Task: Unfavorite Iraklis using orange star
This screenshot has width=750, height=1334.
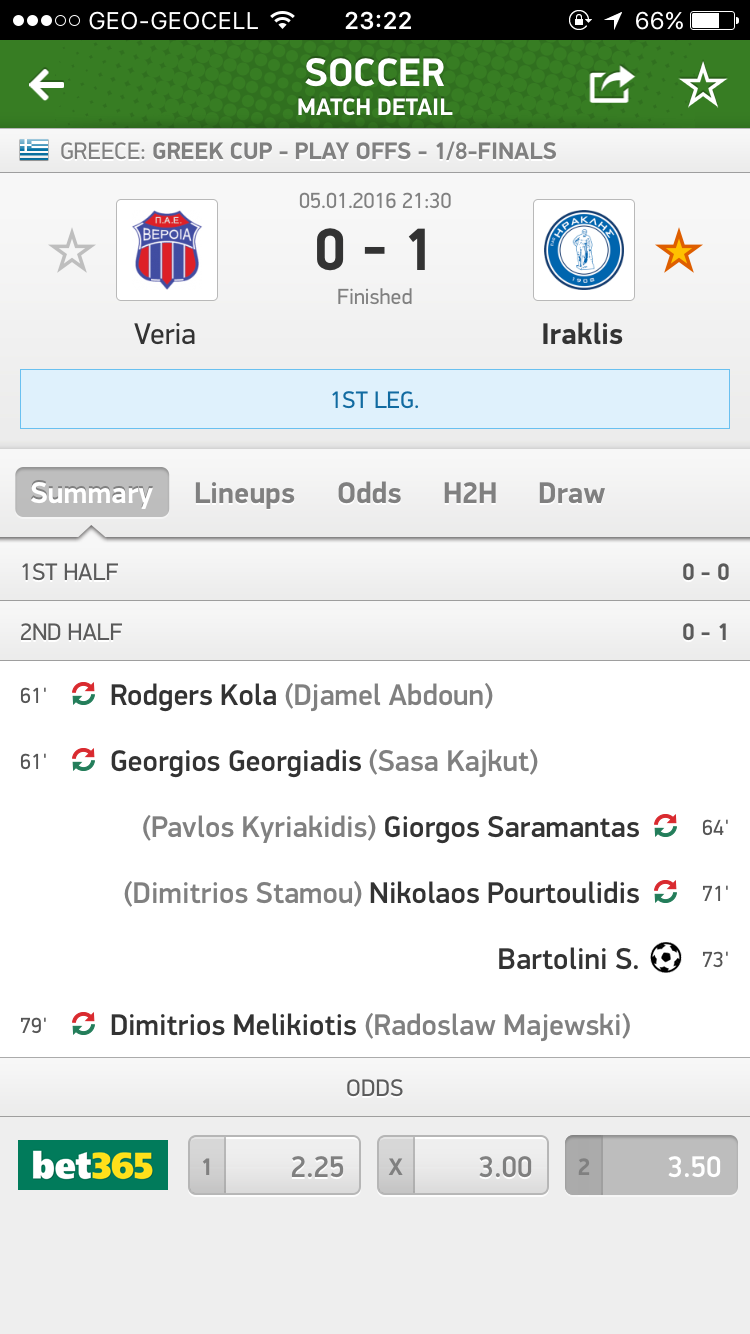Action: [x=678, y=252]
